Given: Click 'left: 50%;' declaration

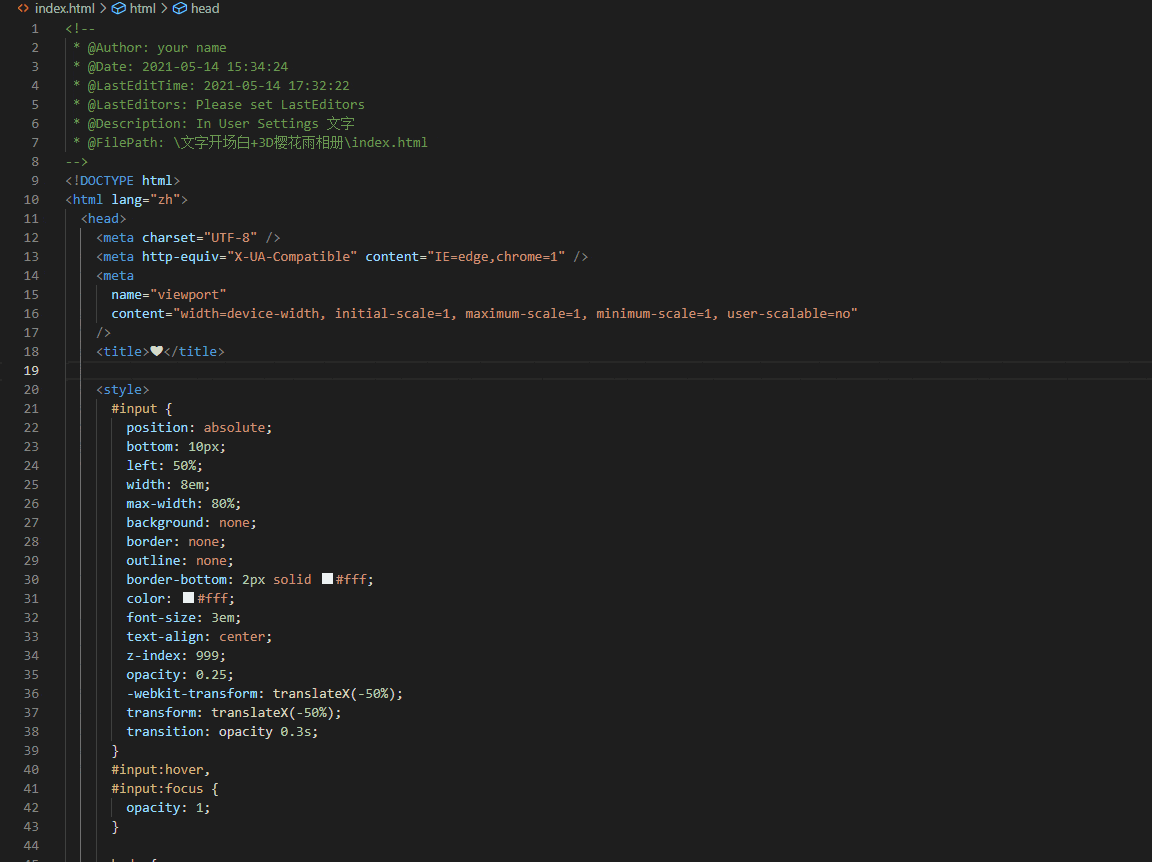Looking at the screenshot, I should (x=165, y=466).
